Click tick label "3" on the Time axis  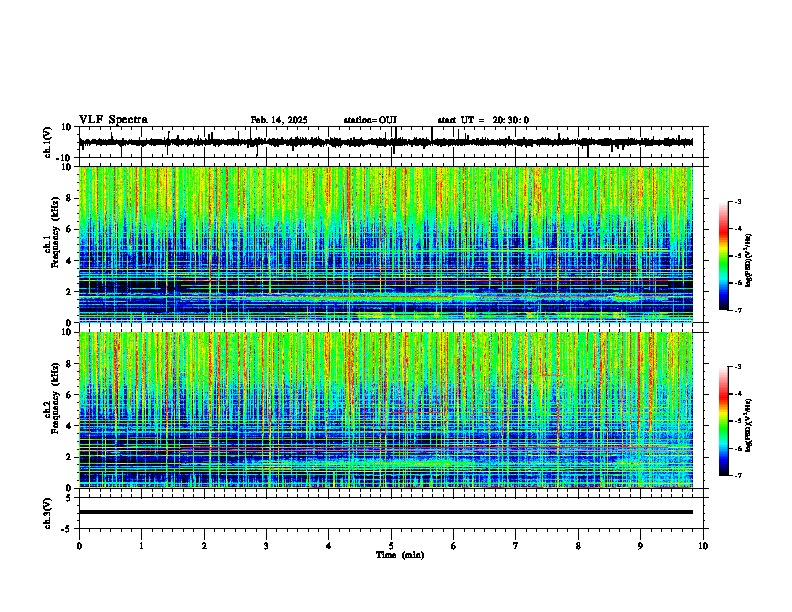click(x=266, y=546)
